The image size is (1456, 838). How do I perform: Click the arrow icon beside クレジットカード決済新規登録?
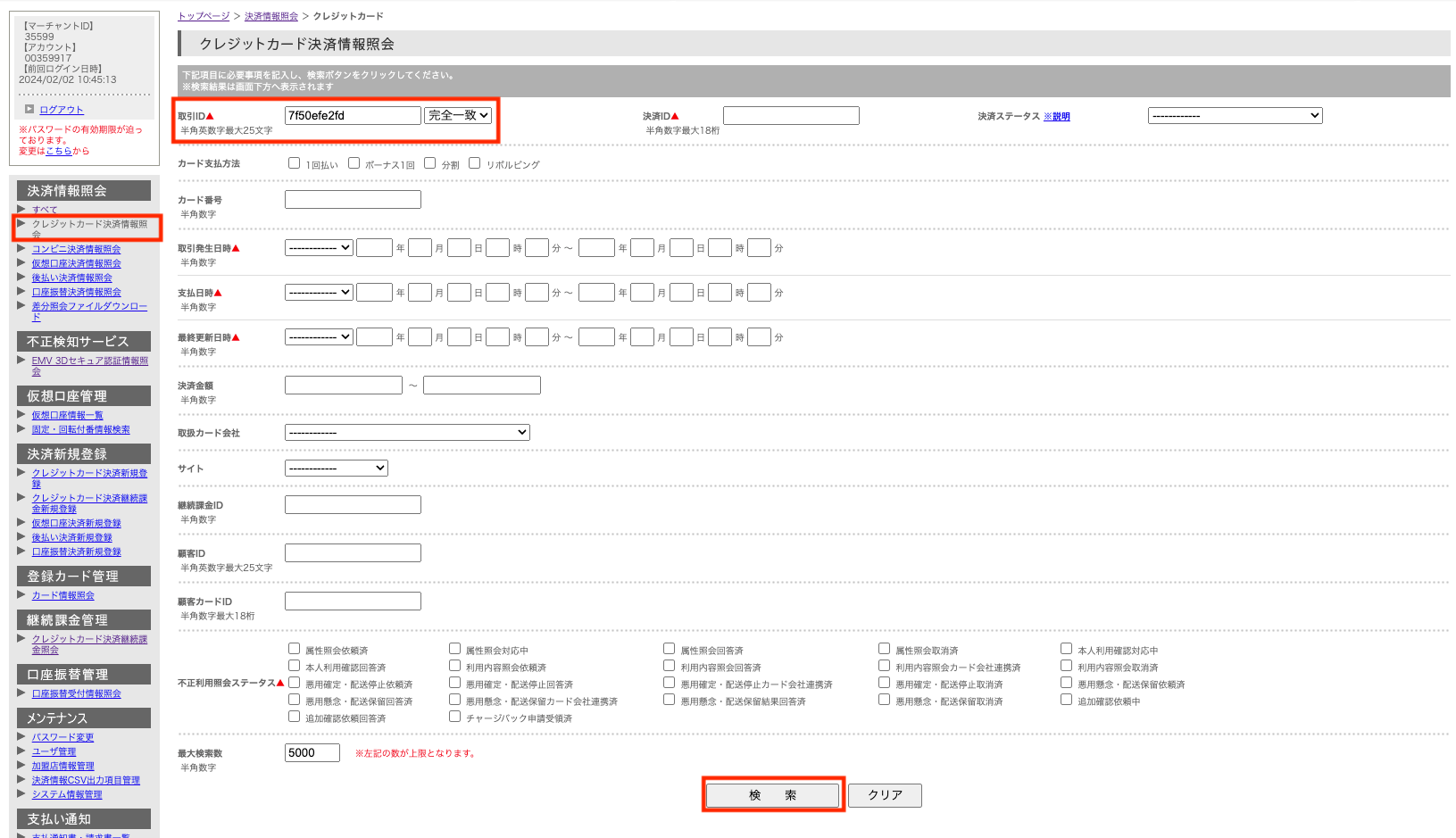[21, 472]
